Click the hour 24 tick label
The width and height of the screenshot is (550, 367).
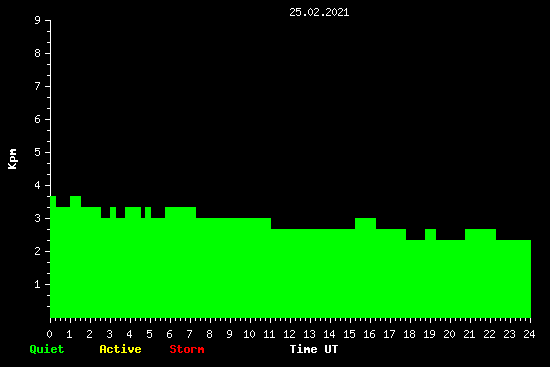[529, 334]
